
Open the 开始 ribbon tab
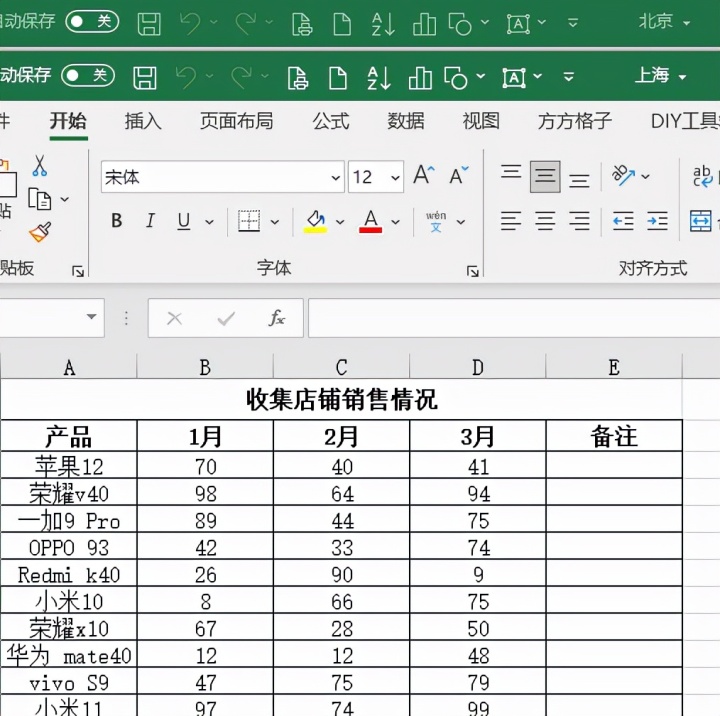pyautogui.click(x=68, y=121)
